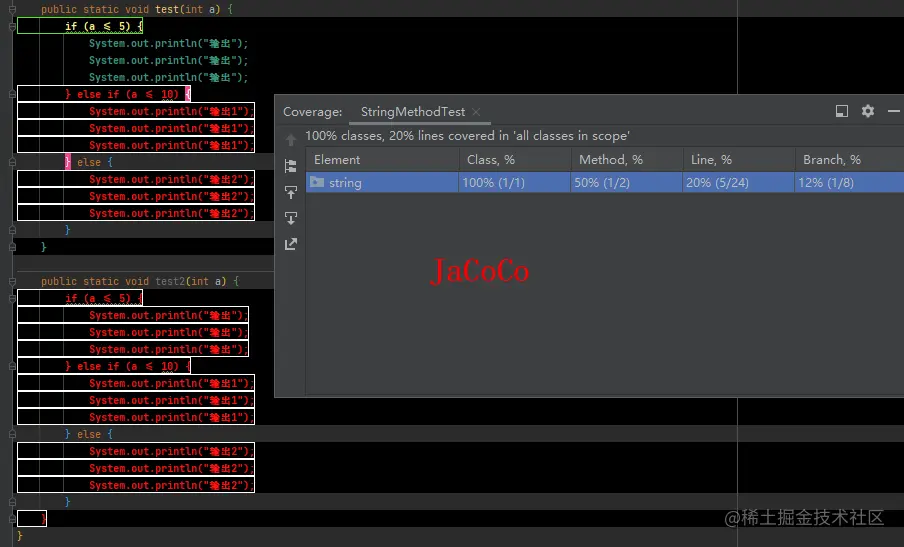The image size is (904, 547).
Task: Click the export coverage report icon
Action: (291, 244)
